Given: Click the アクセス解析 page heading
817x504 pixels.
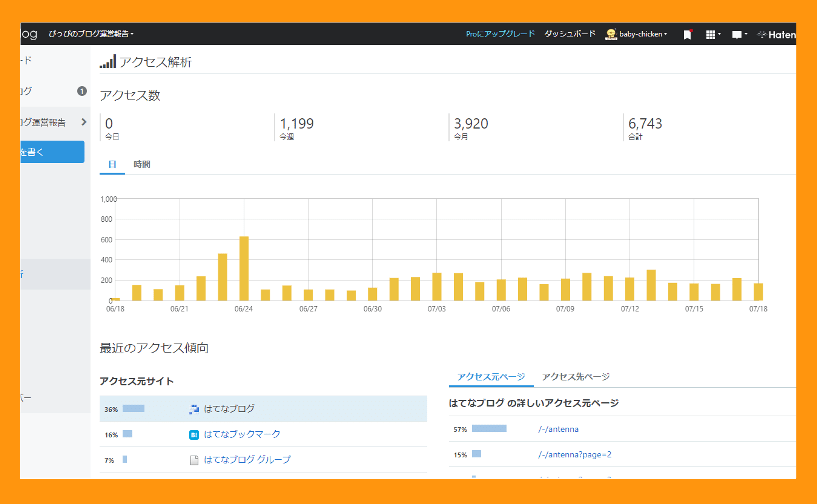Looking at the screenshot, I should point(155,62).
